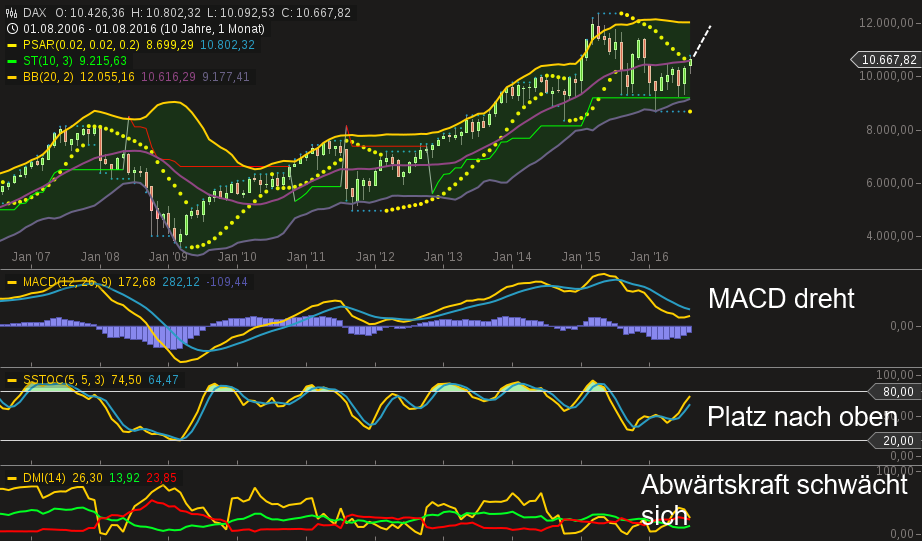Open the MACD(12, 26, 9) indicator label
Image resolution: width=922 pixels, height=541 pixels.
point(67,282)
